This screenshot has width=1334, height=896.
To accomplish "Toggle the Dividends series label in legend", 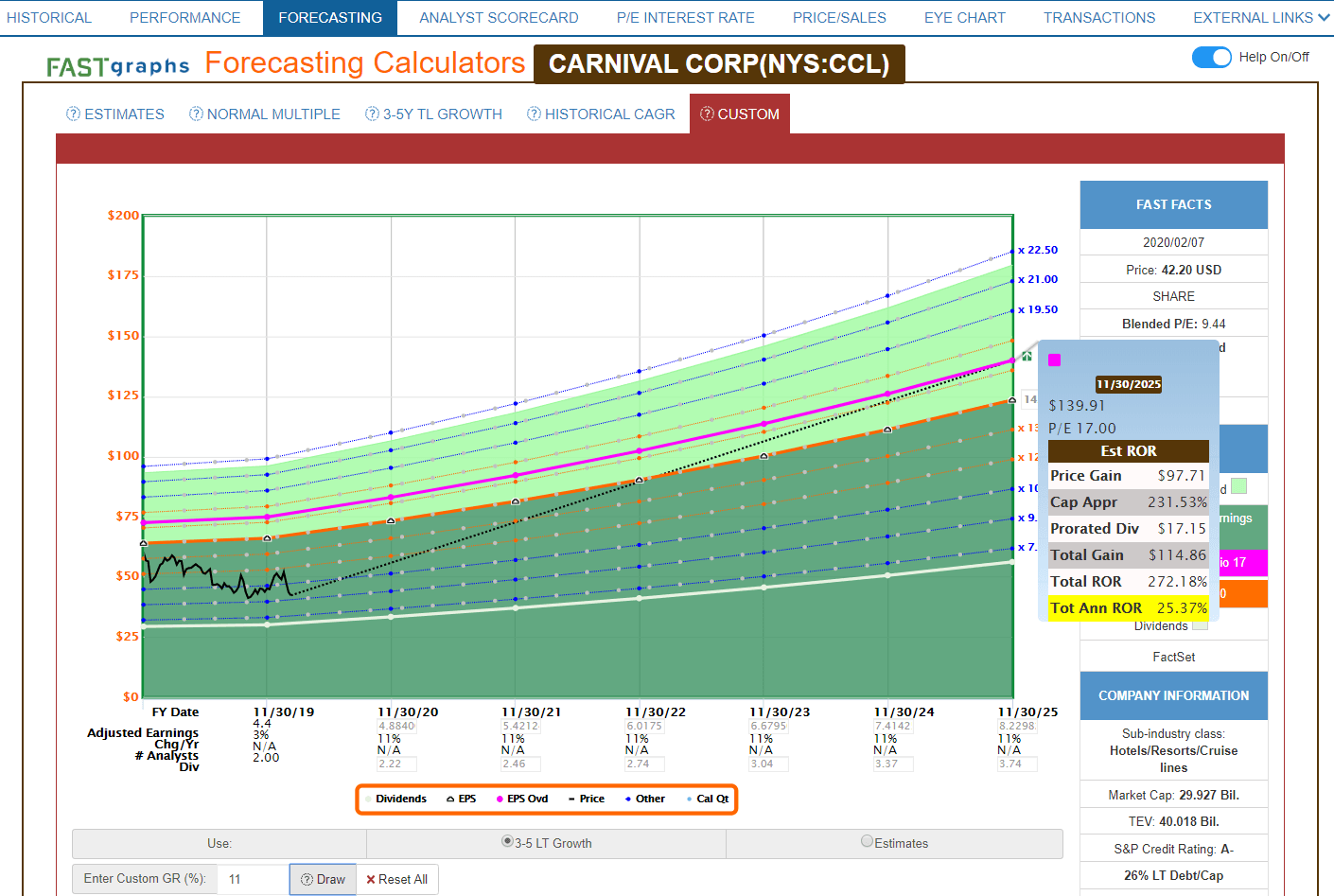I will [401, 799].
